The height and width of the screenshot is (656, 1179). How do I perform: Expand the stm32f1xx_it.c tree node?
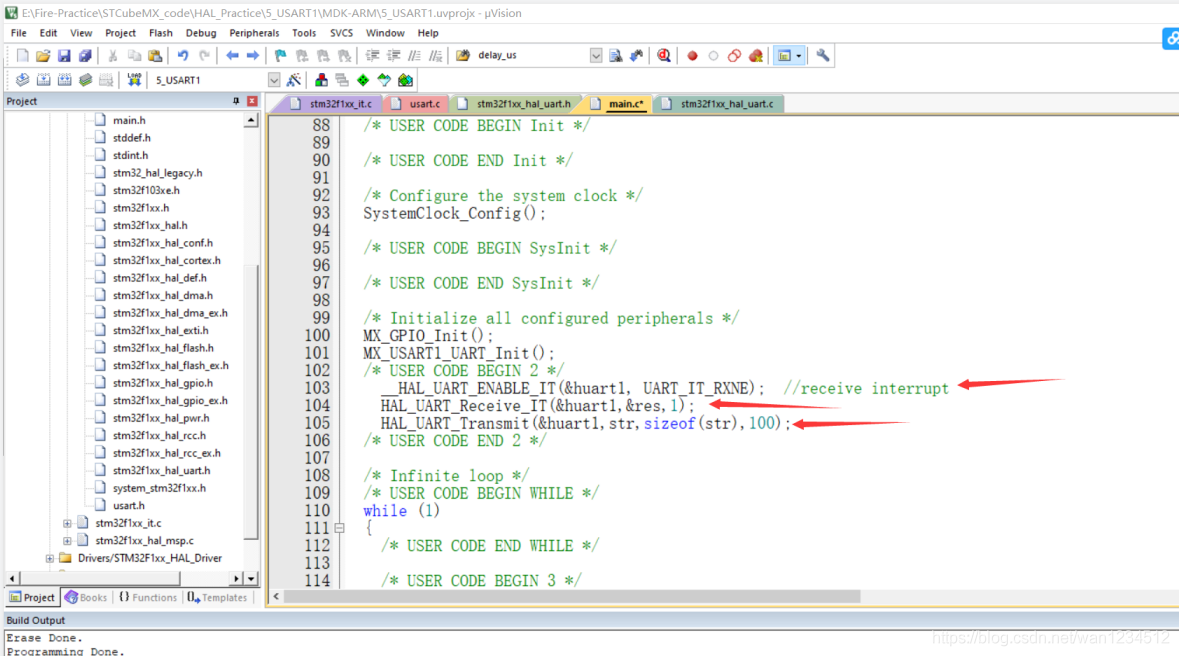67,523
